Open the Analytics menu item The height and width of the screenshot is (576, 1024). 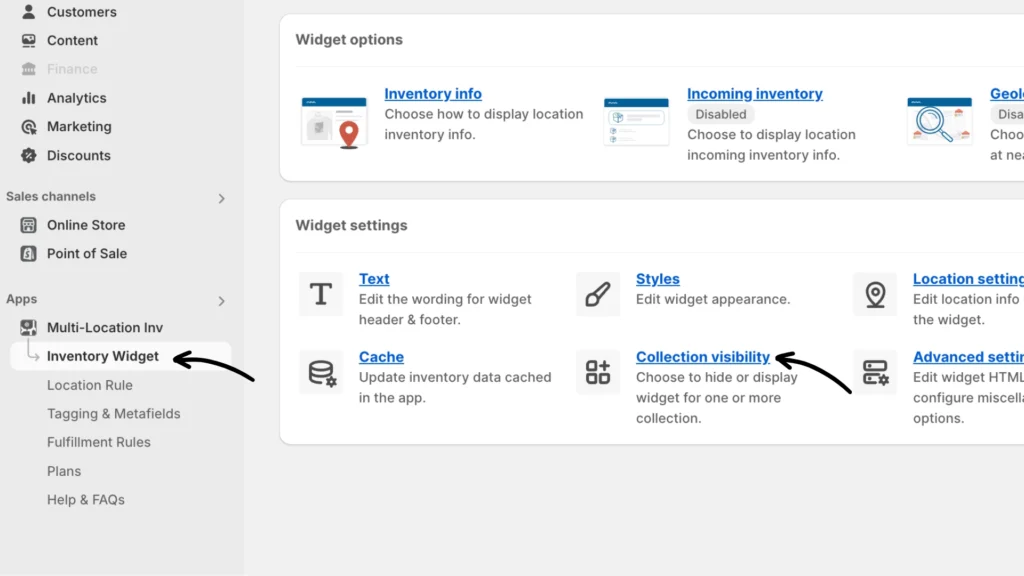(76, 98)
